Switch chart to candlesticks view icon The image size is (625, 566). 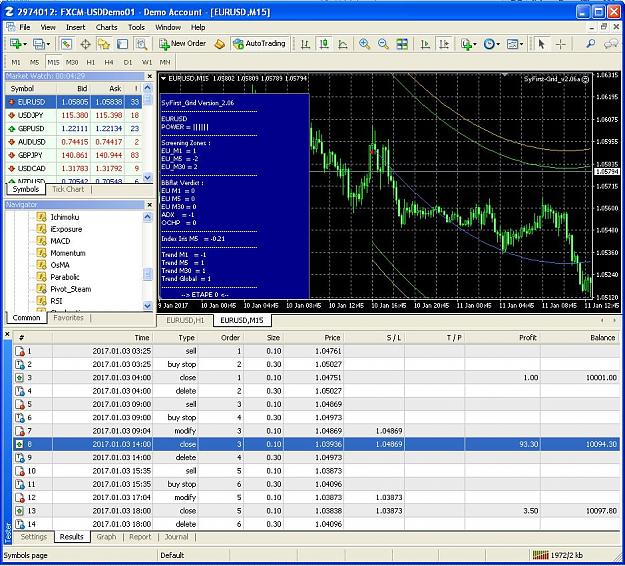coord(324,44)
